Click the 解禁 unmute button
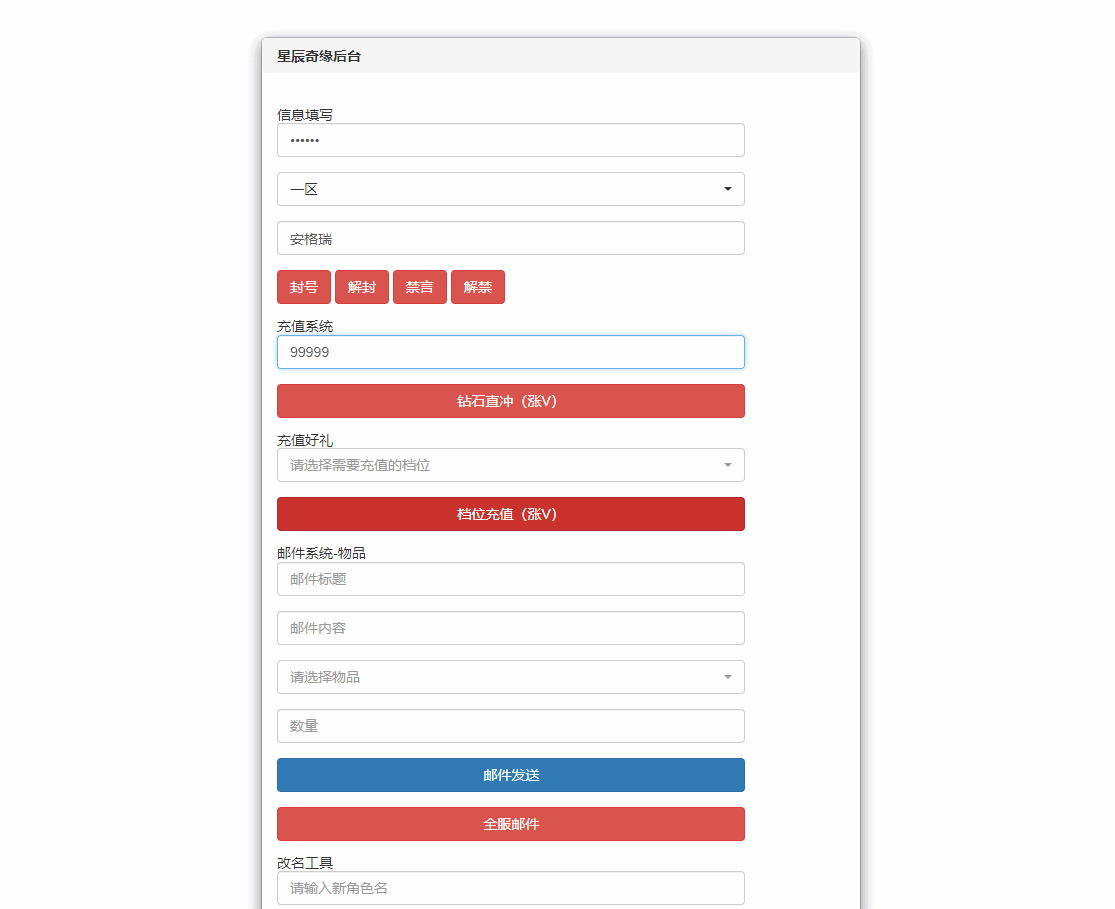 click(477, 287)
